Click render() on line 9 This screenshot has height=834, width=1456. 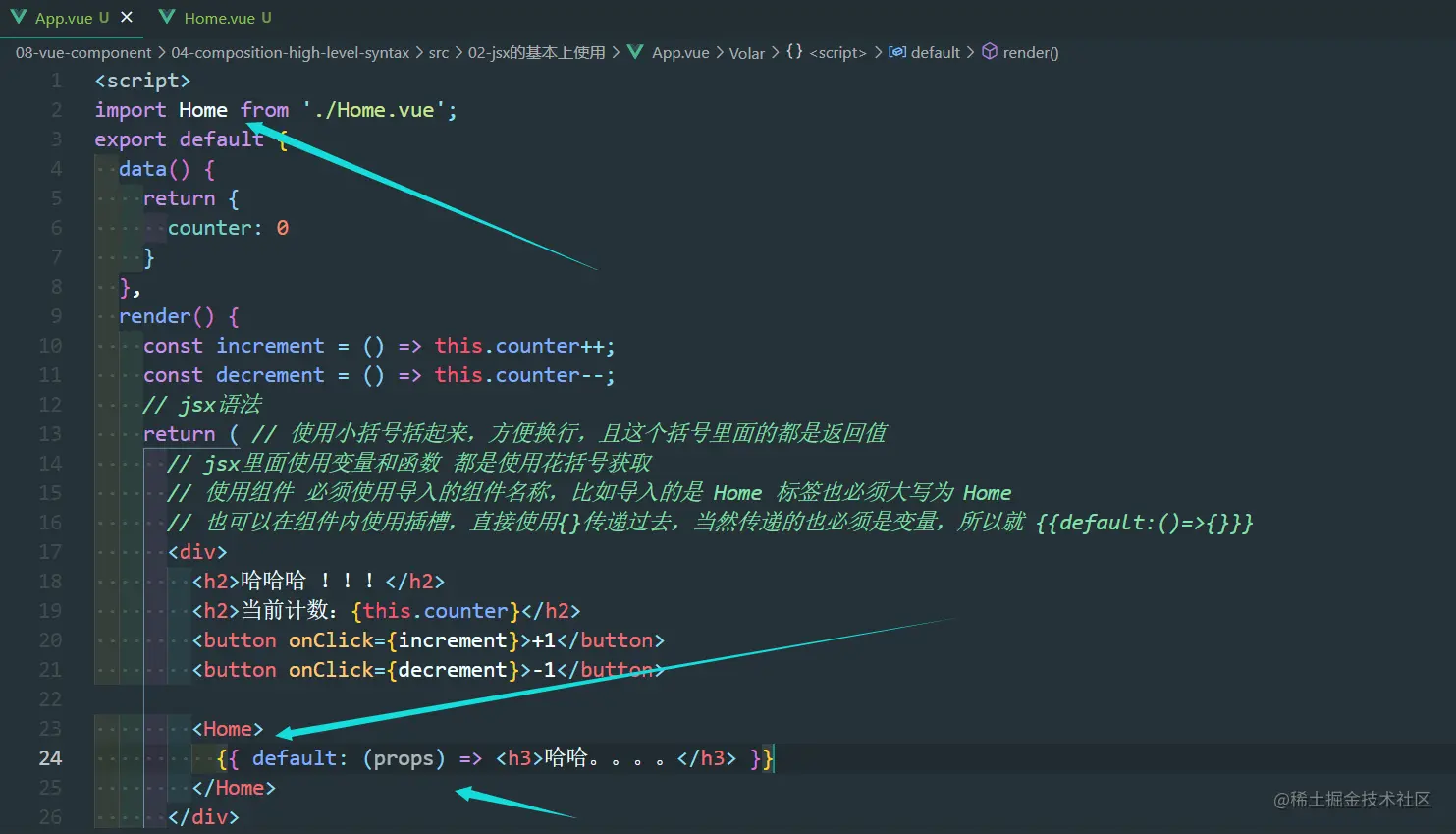point(166,316)
